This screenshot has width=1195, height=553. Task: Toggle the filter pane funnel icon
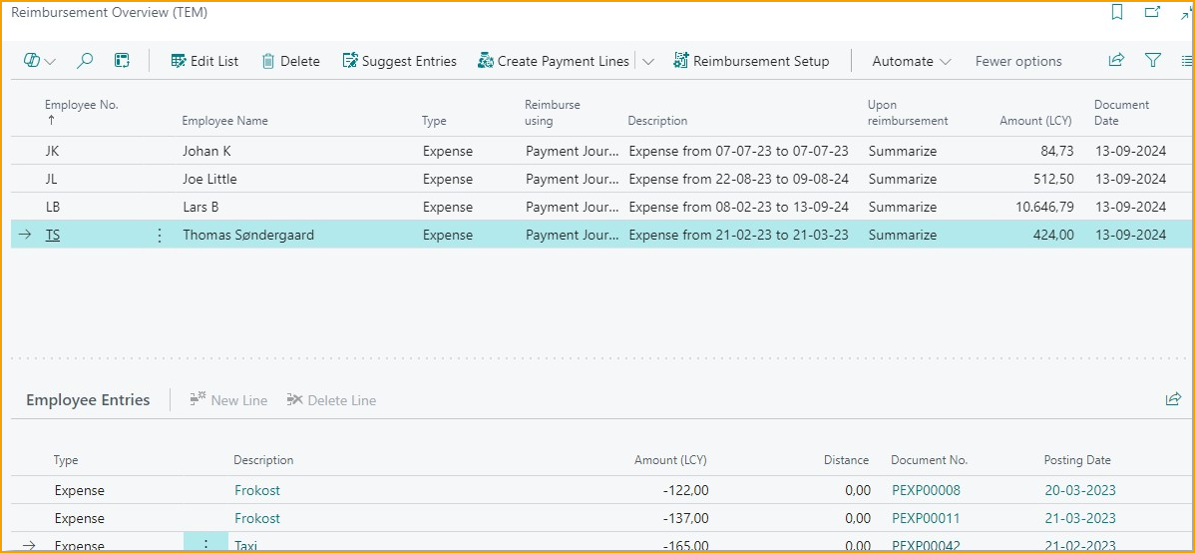[1153, 61]
